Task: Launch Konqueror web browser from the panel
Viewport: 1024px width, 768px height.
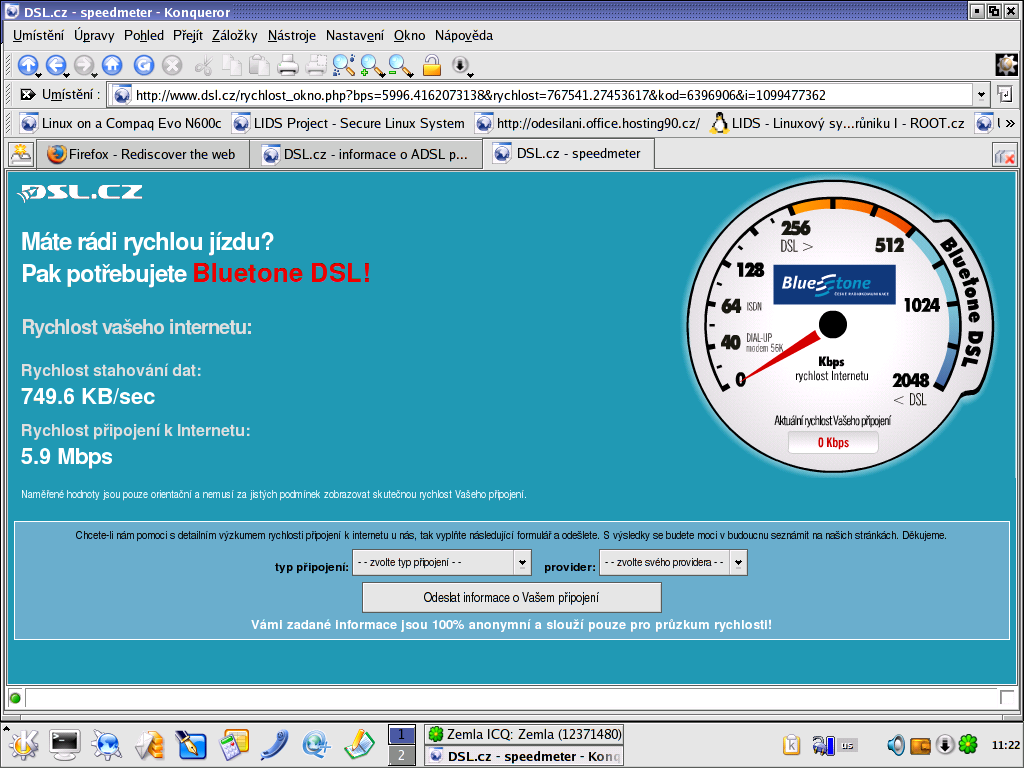Action: coord(106,744)
